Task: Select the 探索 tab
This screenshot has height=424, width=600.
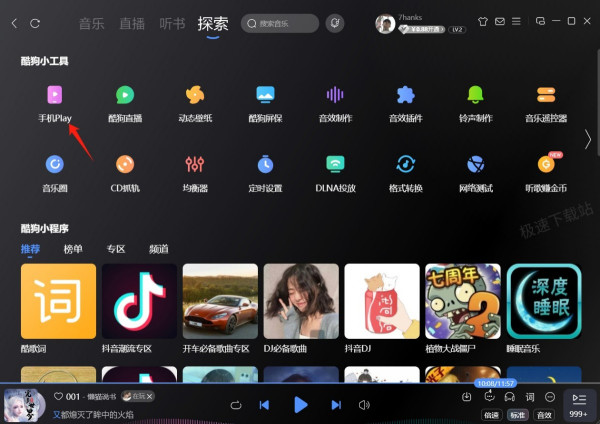Action: click(213, 24)
